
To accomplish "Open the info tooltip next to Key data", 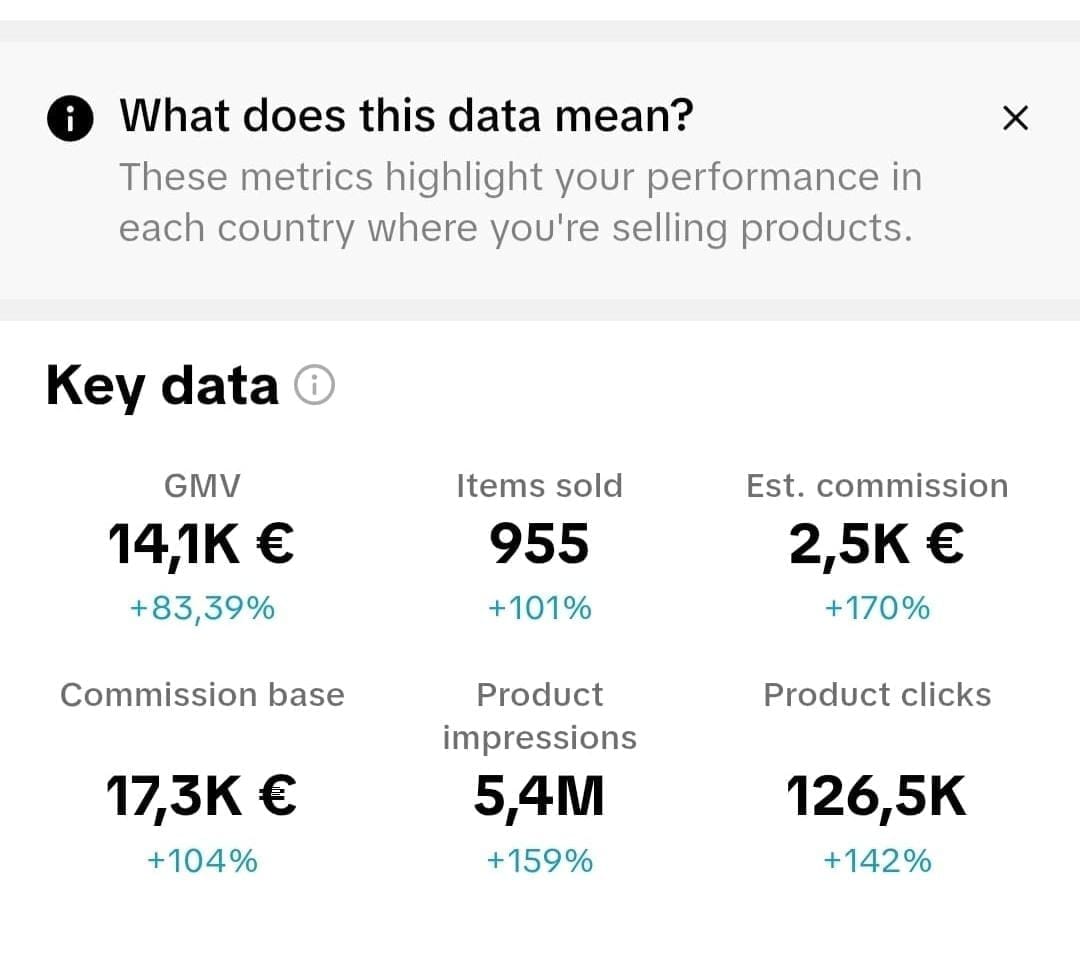I will pos(314,385).
